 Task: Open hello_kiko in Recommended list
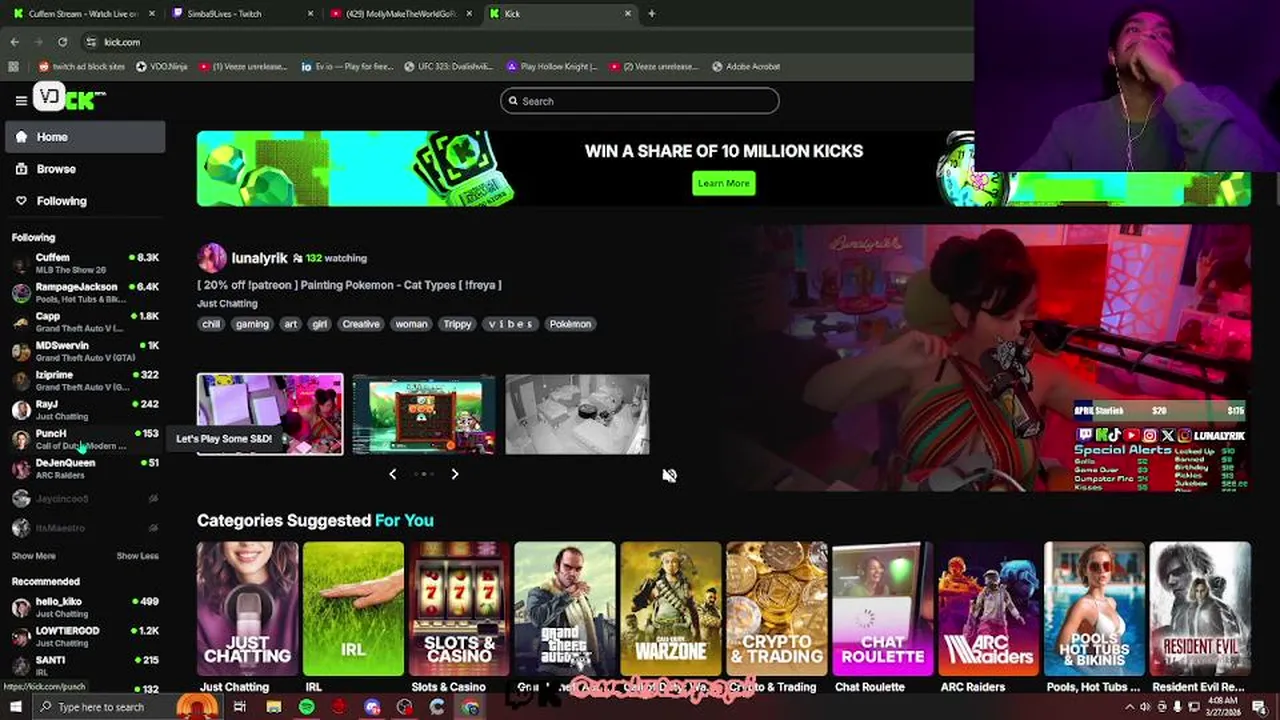85,607
